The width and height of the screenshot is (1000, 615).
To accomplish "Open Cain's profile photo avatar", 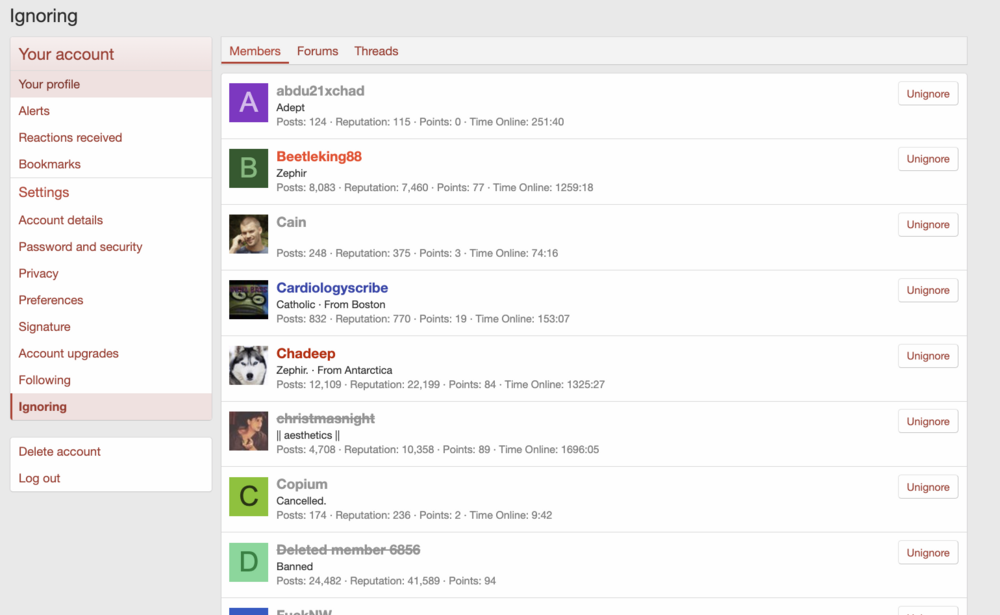I will tap(248, 234).
